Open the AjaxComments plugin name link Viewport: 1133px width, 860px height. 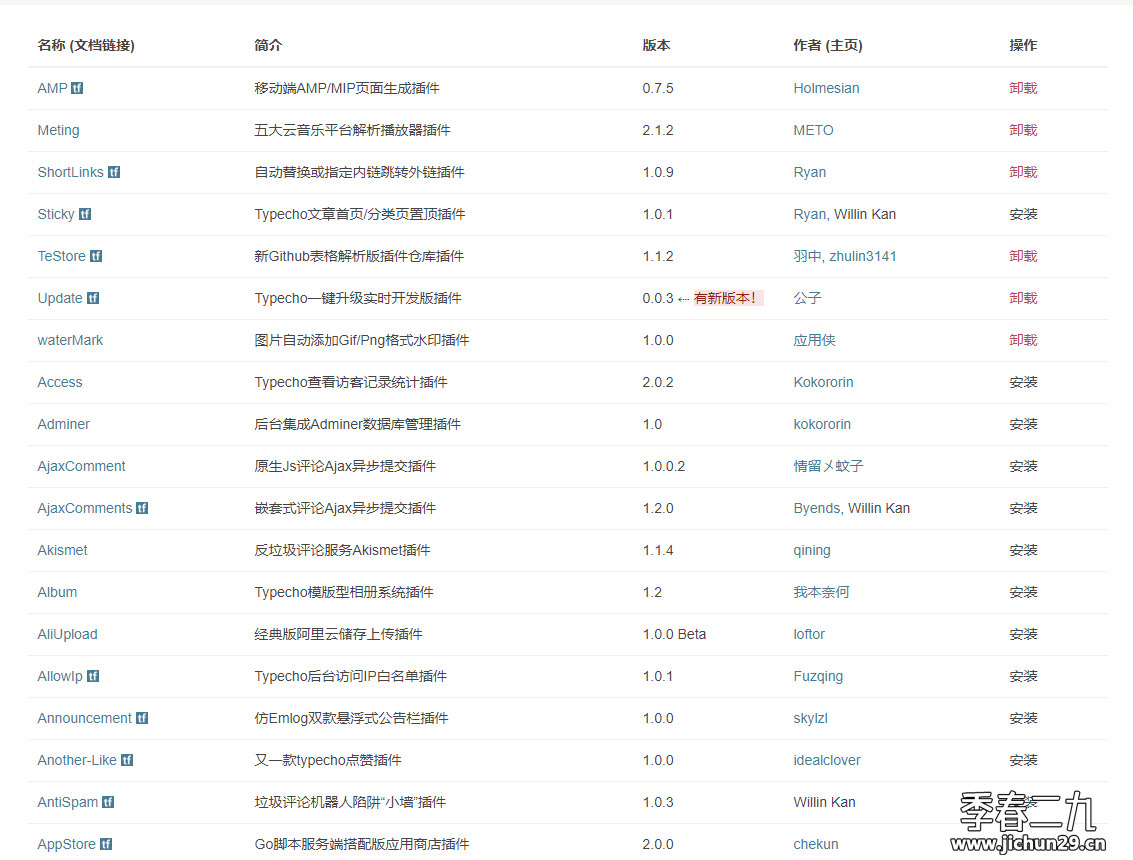(x=85, y=508)
